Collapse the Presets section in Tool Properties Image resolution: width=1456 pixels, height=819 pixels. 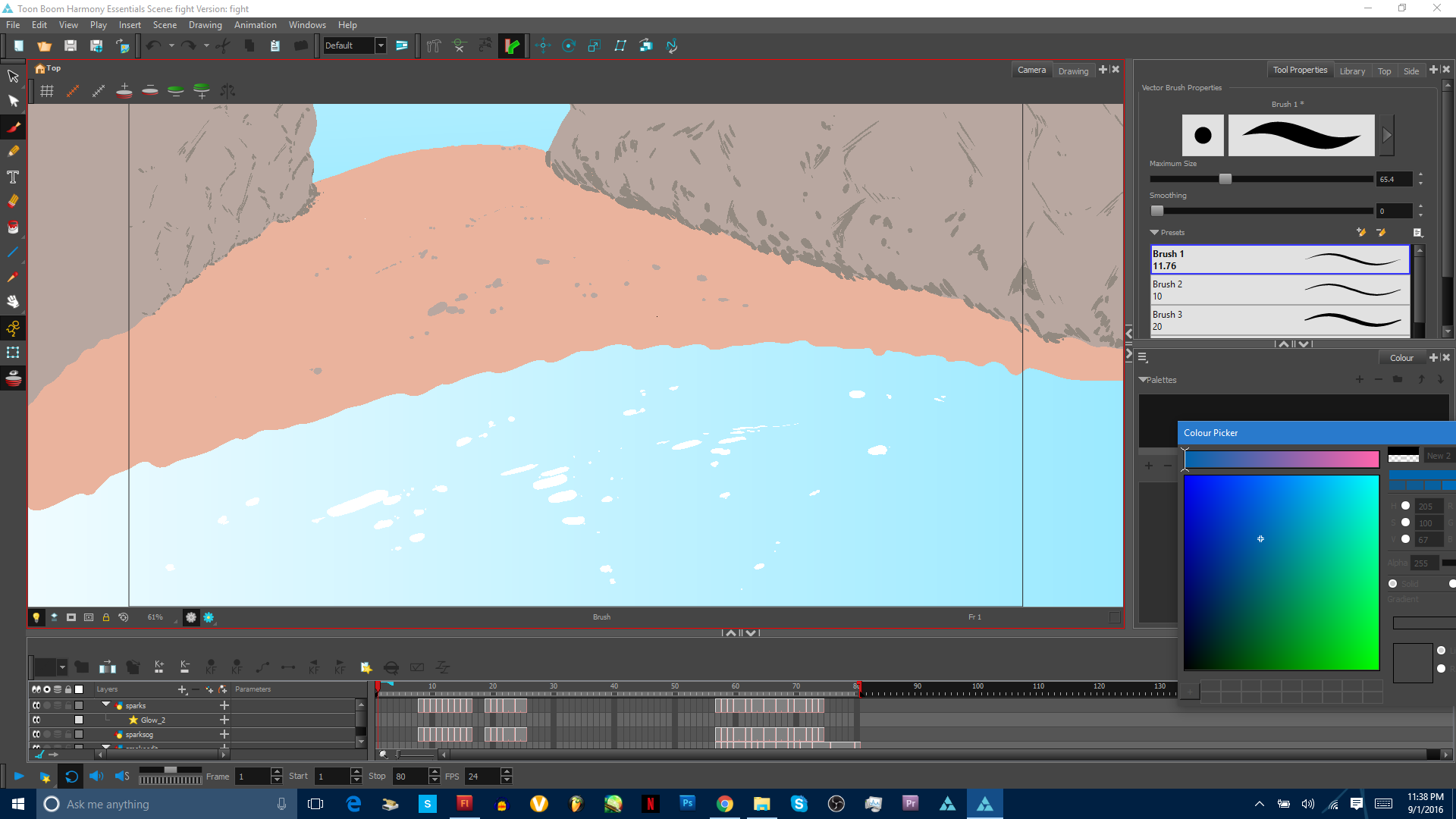tap(1155, 232)
